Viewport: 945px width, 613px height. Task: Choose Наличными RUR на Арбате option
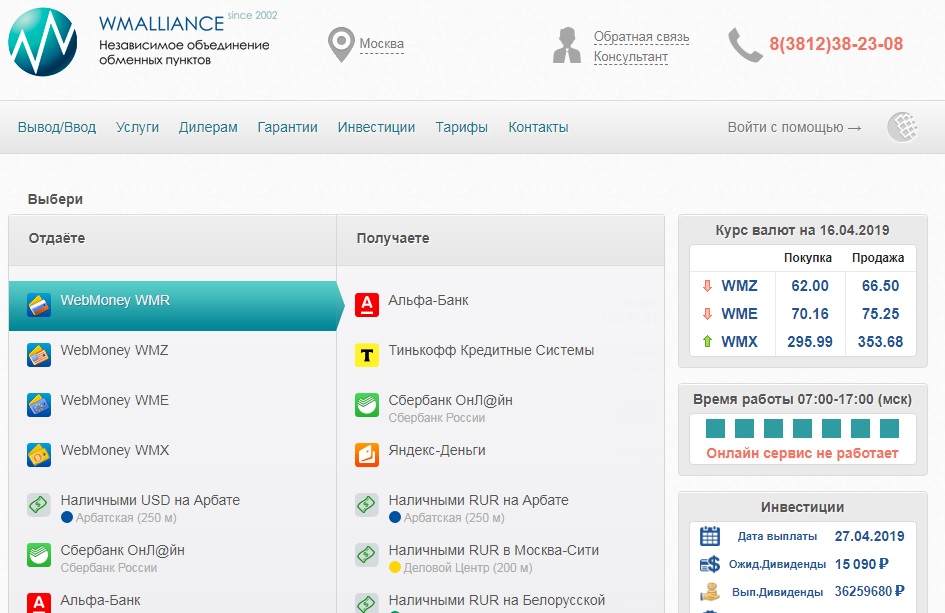tap(478, 501)
